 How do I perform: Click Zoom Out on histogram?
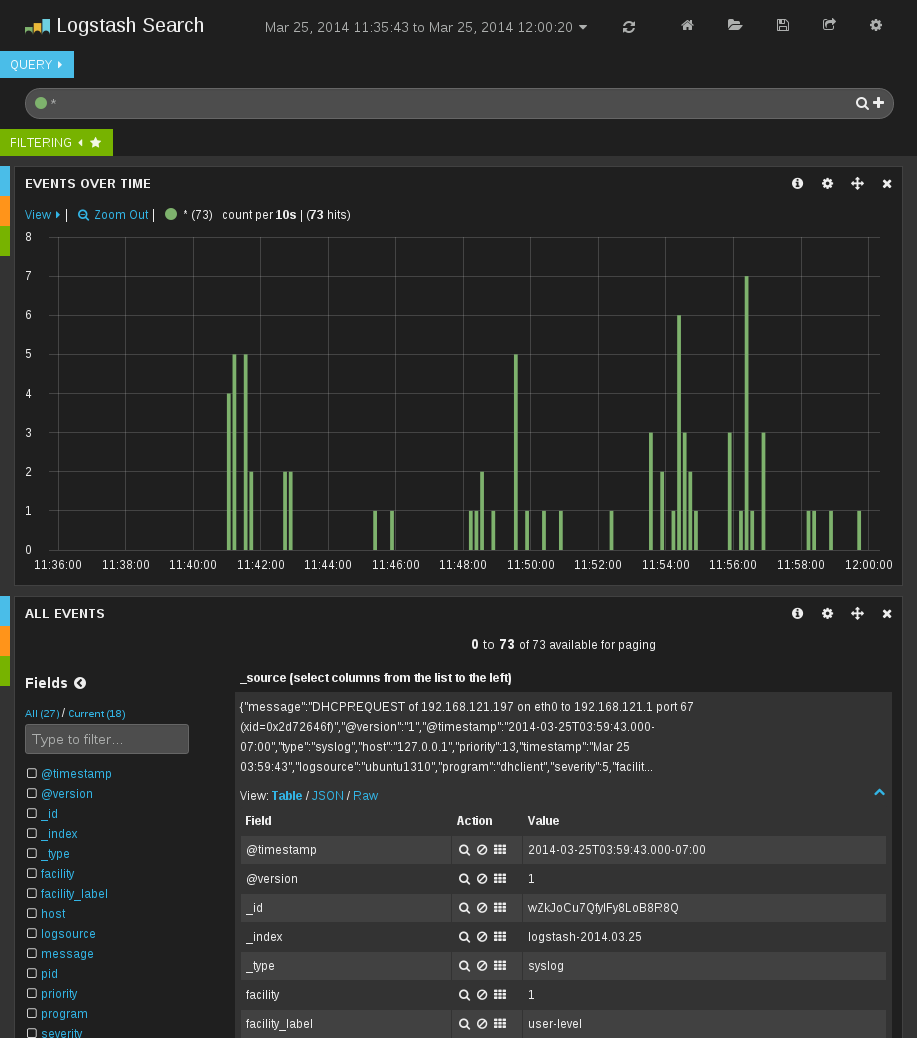tap(113, 214)
